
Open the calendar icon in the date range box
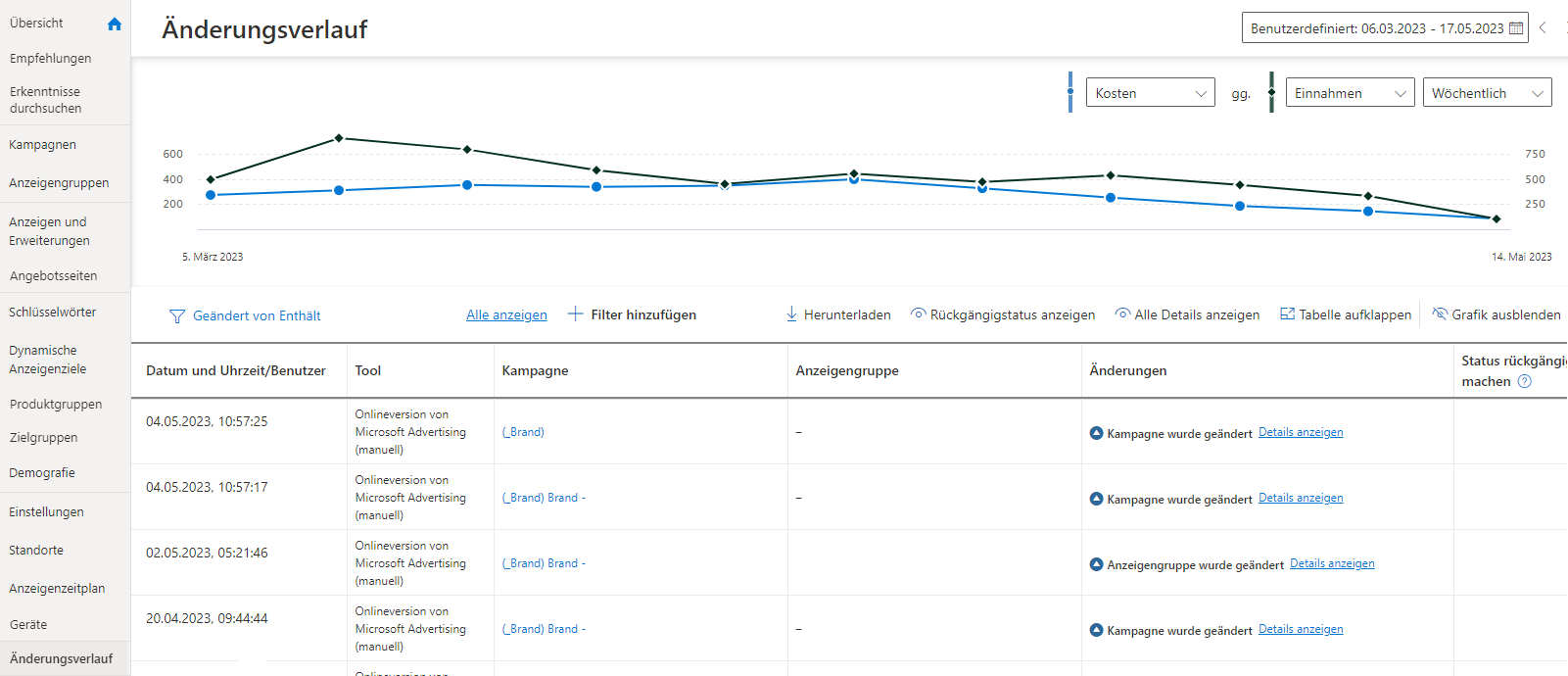click(1516, 28)
